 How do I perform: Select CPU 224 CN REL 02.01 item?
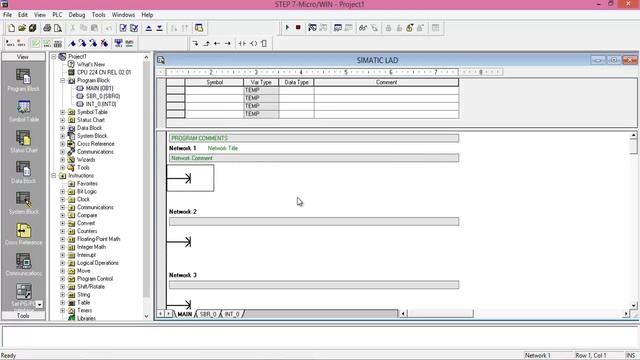(x=104, y=72)
